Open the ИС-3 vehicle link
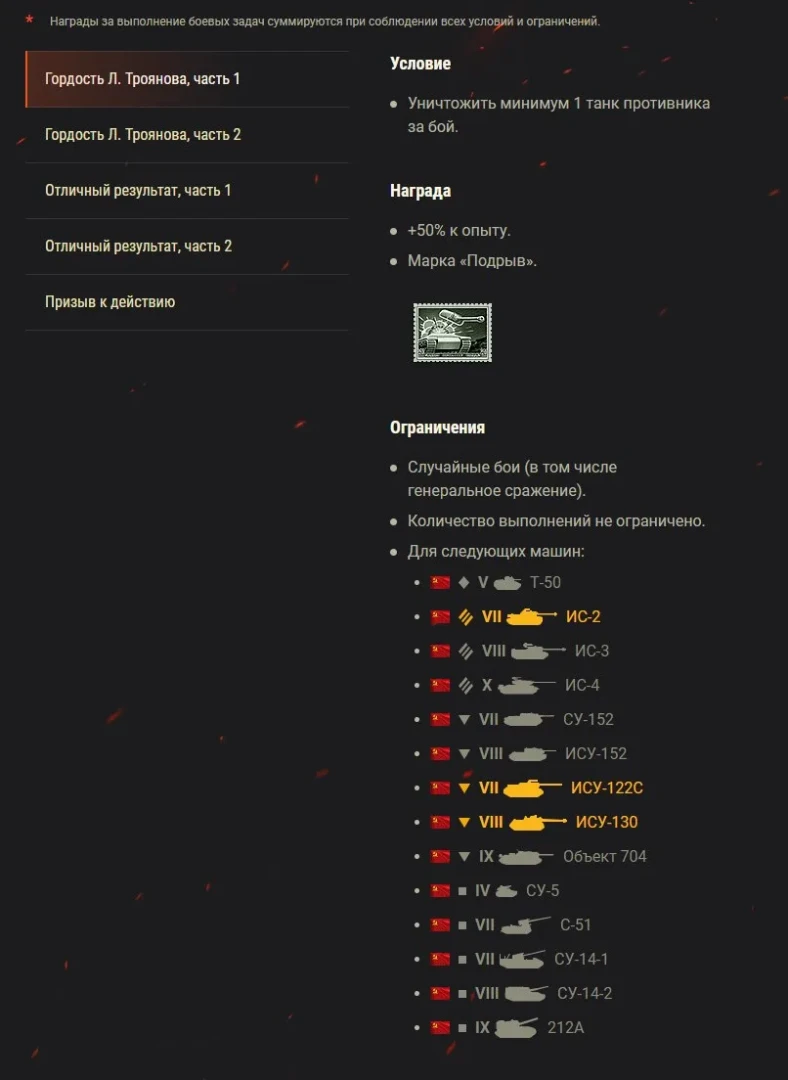Screen dimensions: 788x1080 point(591,651)
